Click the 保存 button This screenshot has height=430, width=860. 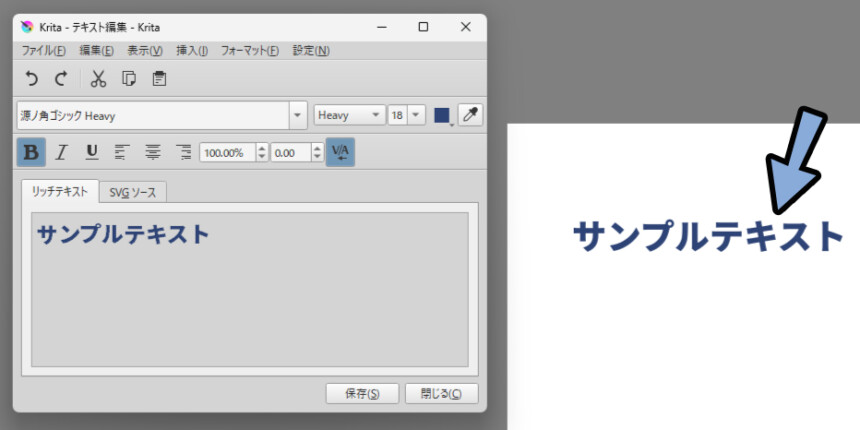362,394
